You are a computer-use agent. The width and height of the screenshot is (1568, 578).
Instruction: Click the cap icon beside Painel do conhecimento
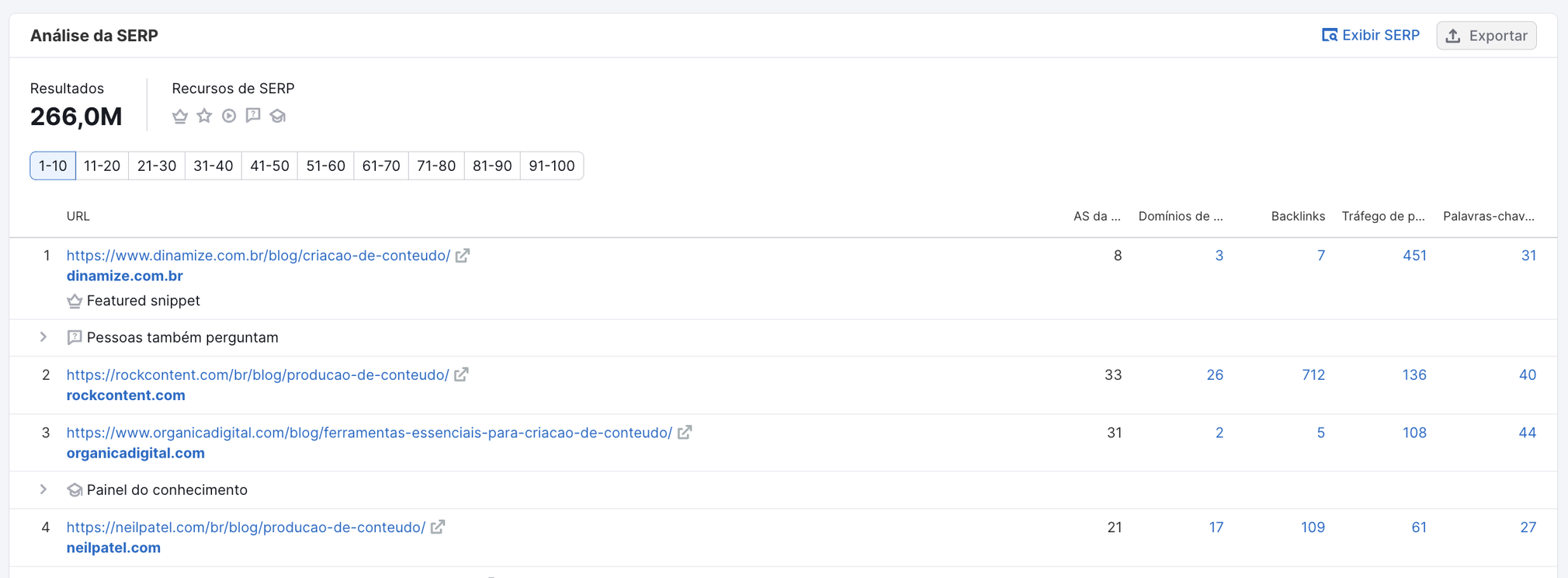tap(75, 490)
